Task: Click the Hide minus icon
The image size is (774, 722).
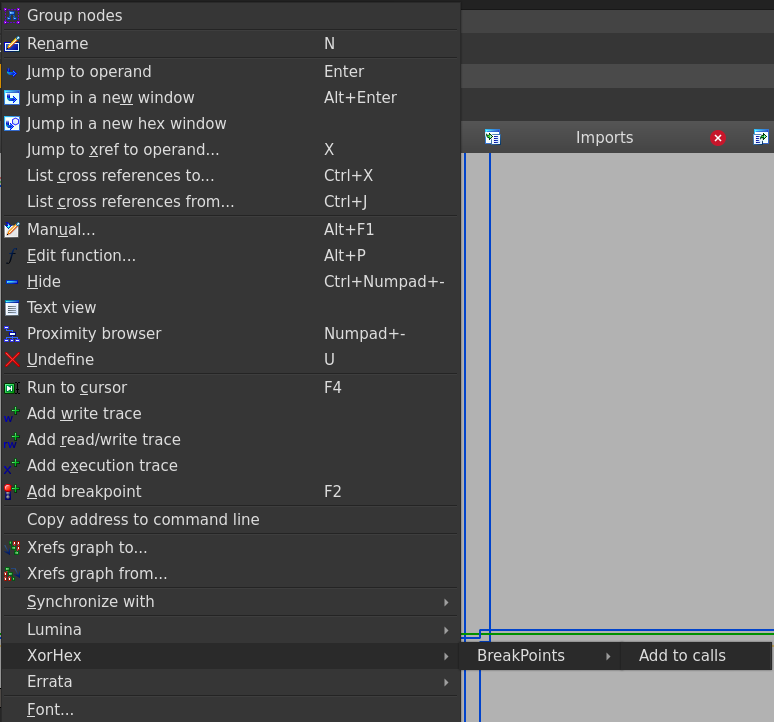Action: [12, 282]
